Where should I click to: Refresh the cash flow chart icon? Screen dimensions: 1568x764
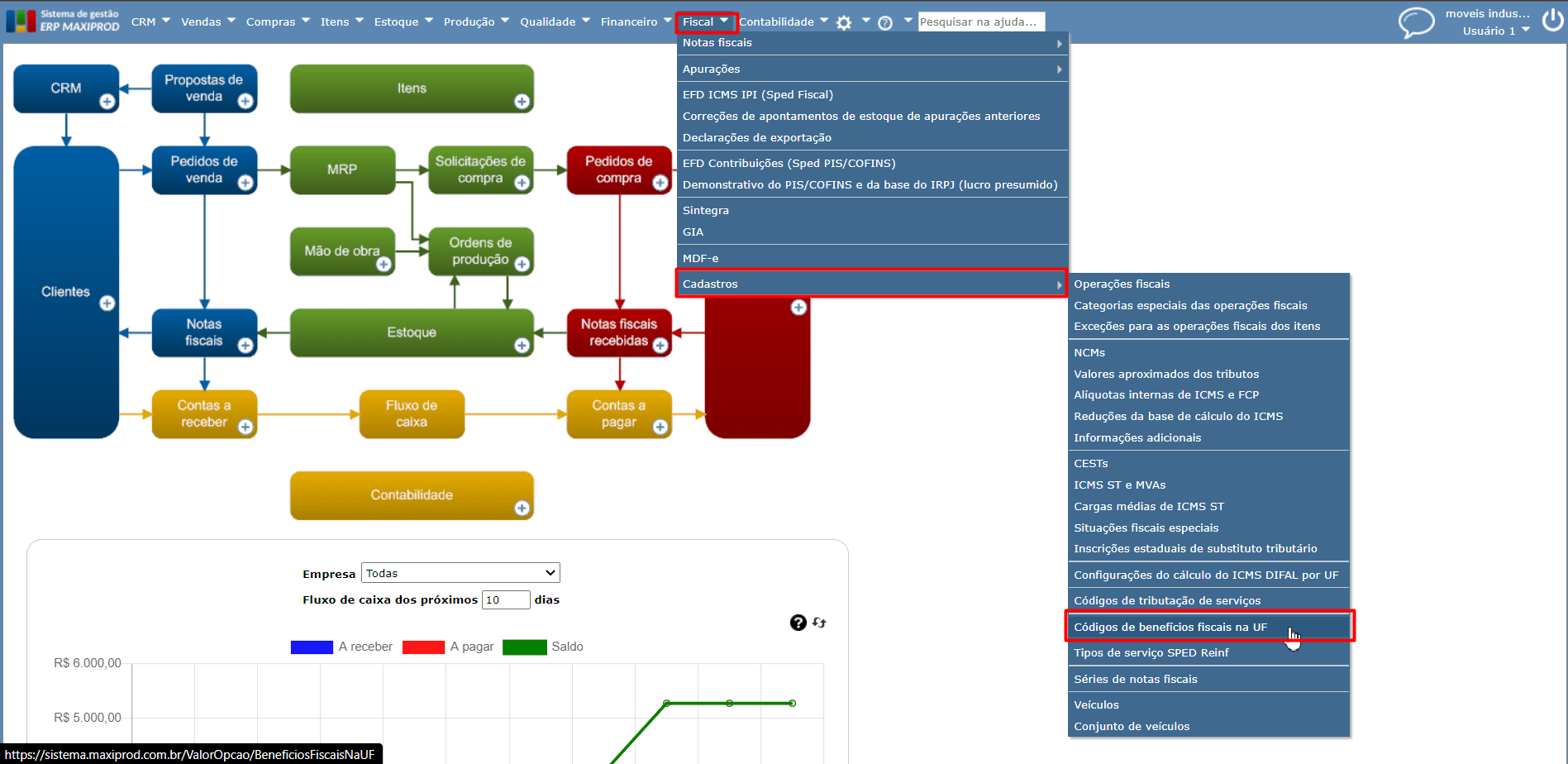[819, 623]
